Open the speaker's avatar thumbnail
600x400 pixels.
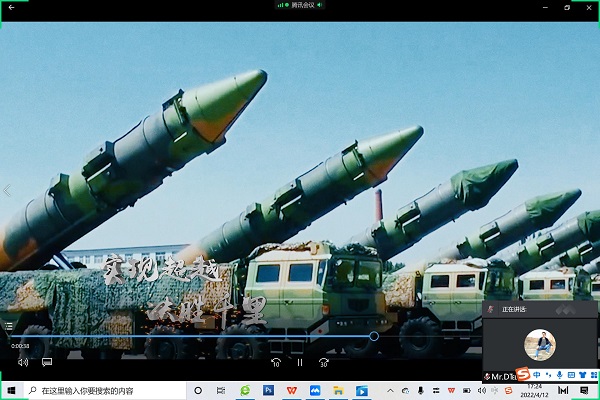(540, 345)
